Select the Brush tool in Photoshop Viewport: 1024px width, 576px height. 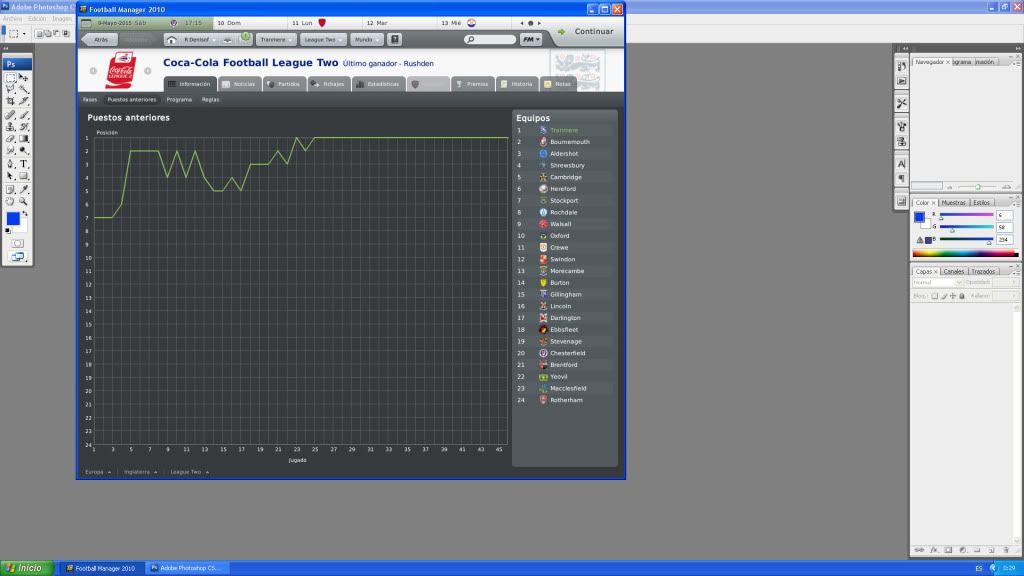pos(24,115)
